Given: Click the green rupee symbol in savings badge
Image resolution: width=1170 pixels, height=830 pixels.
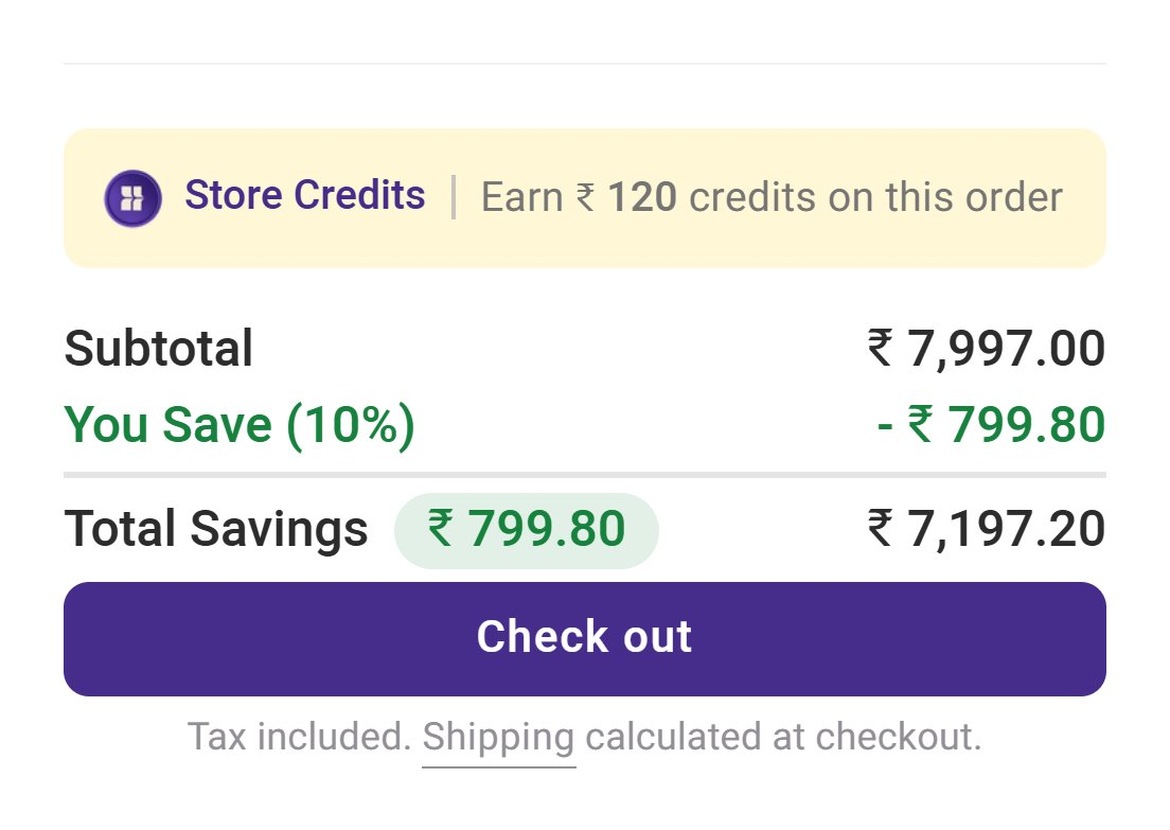Looking at the screenshot, I should pos(440,528).
